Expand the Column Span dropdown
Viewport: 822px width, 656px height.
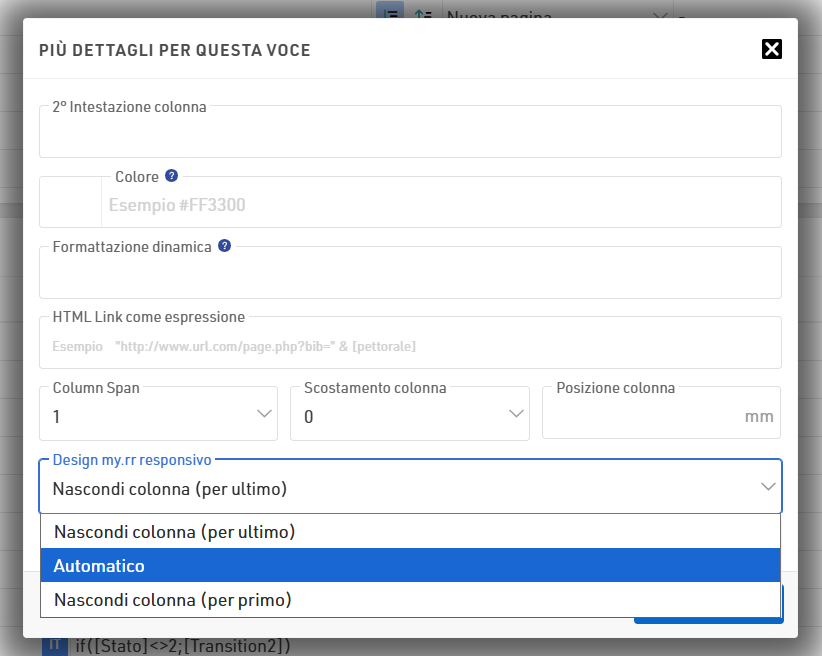pos(158,416)
